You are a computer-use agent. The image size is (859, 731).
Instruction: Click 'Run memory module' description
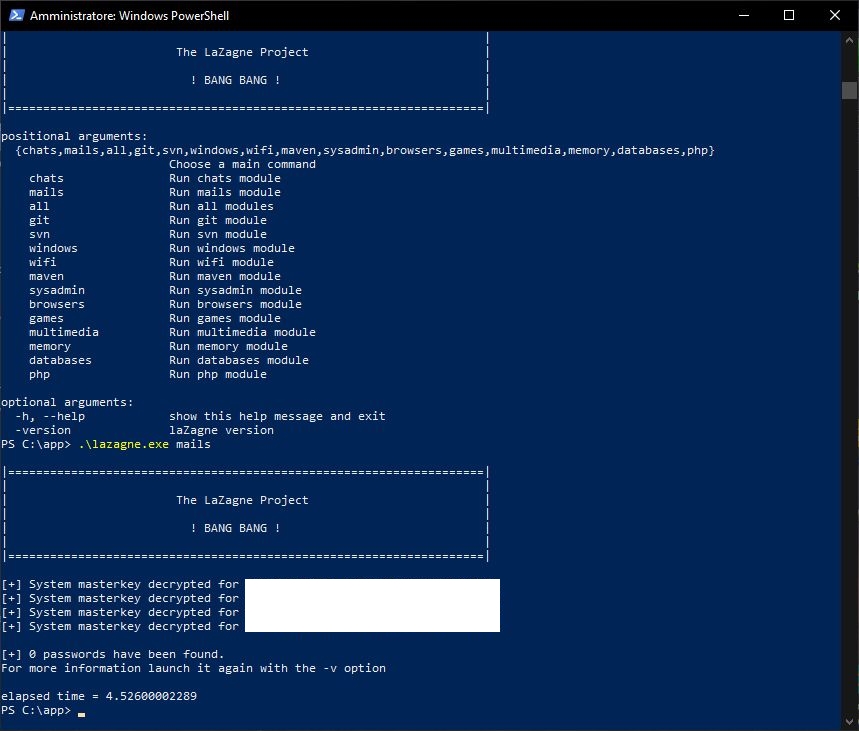point(228,346)
